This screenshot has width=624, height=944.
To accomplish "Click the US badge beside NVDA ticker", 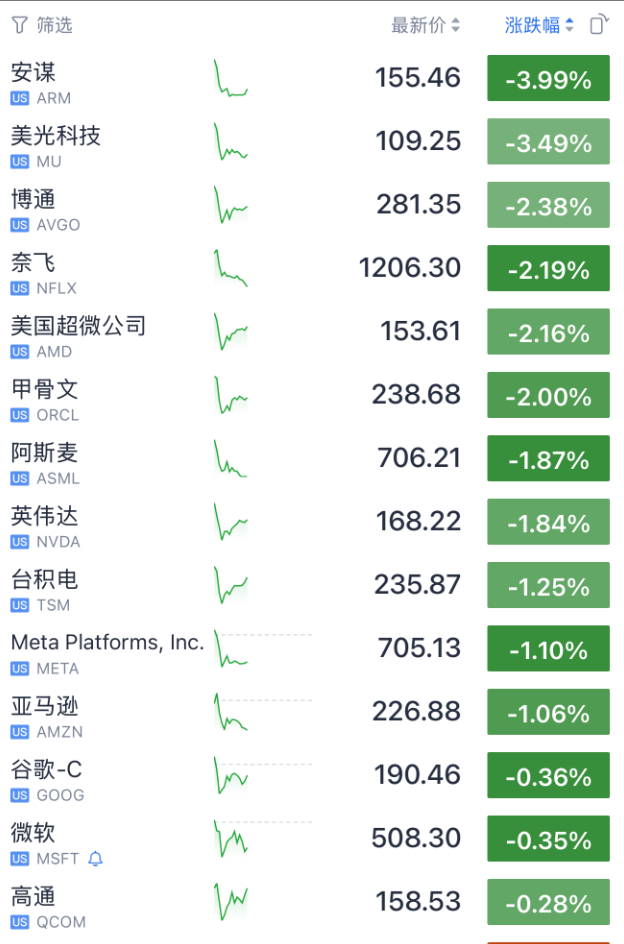I will [20, 542].
